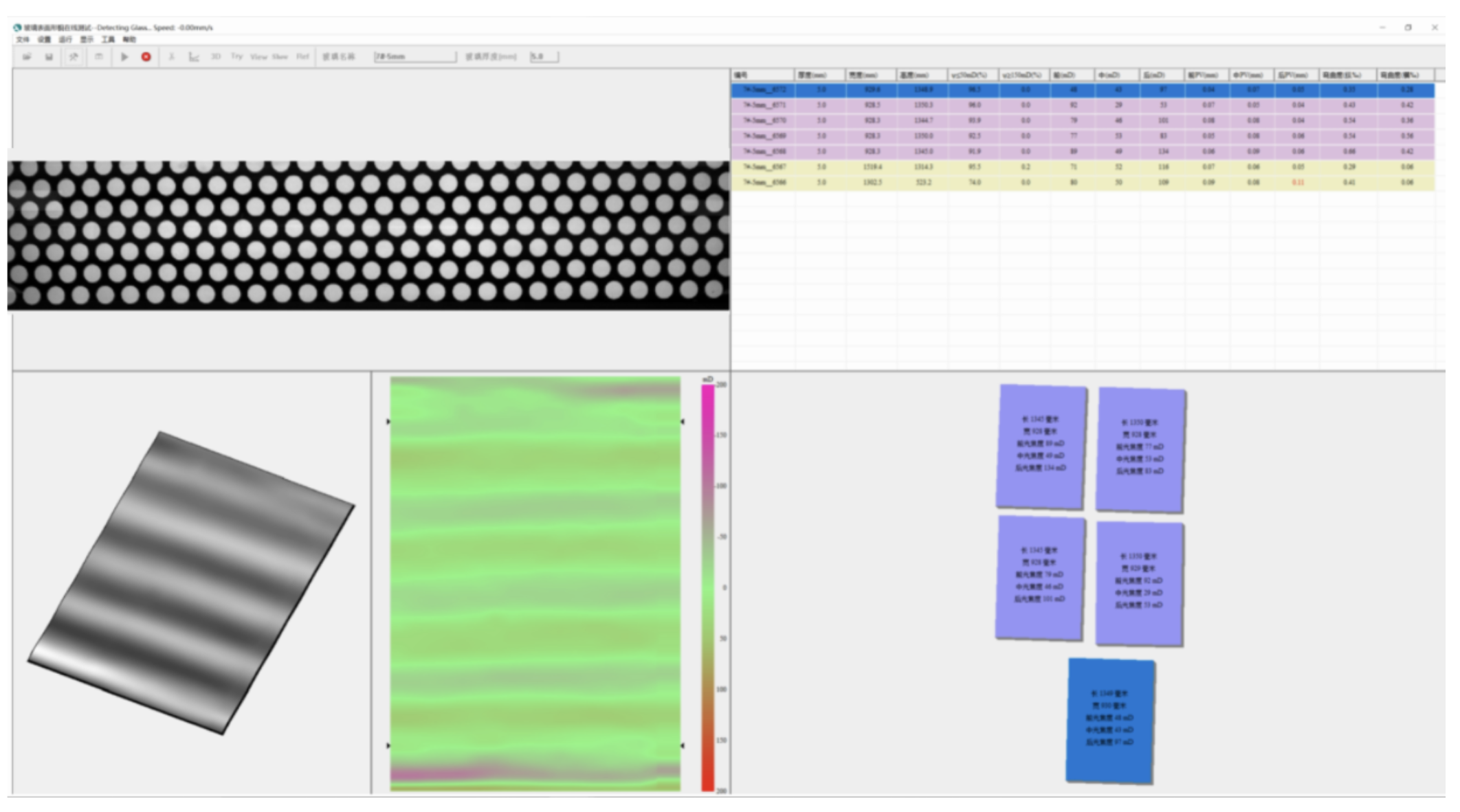Click upper-left triangle marker on heat map
The height and width of the screenshot is (812, 1460).
[388, 422]
